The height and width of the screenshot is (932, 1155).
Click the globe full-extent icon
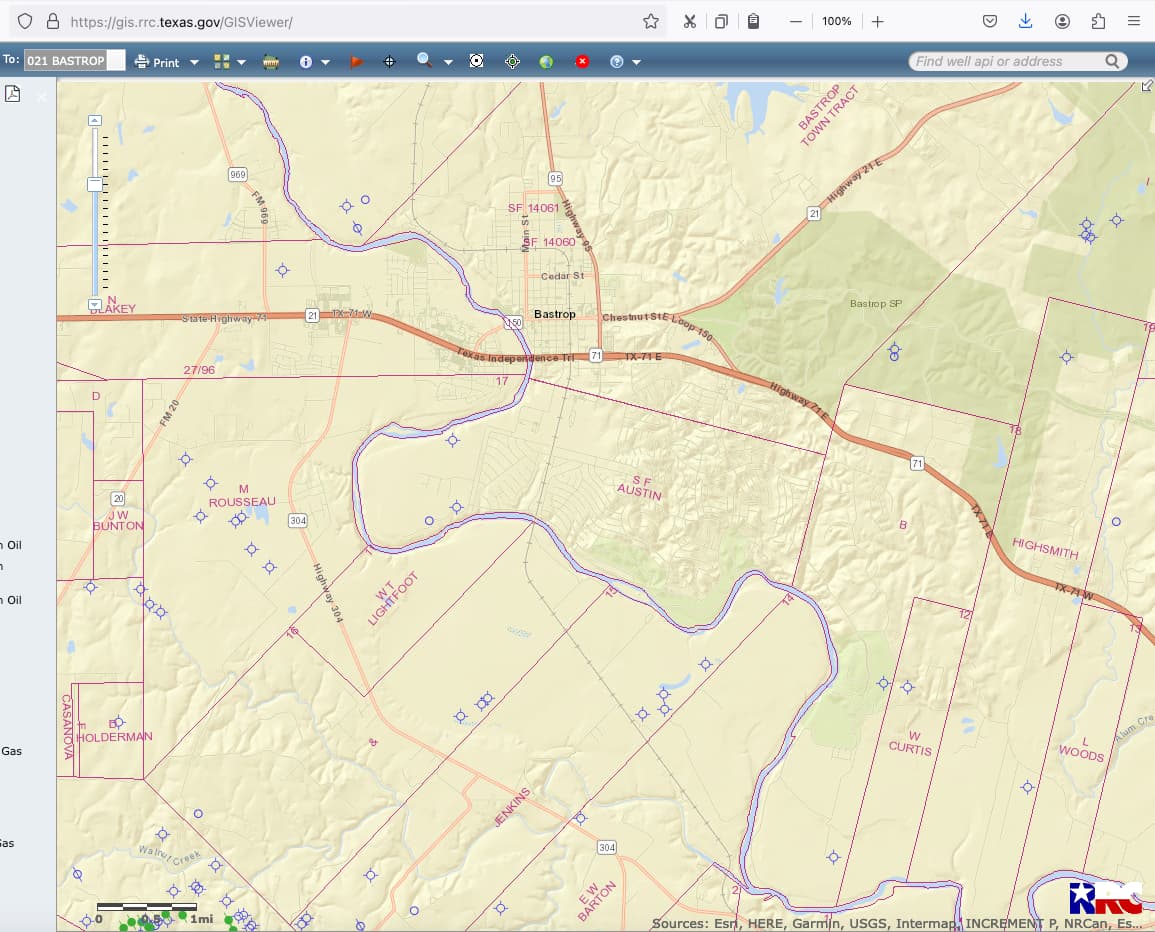coord(546,62)
